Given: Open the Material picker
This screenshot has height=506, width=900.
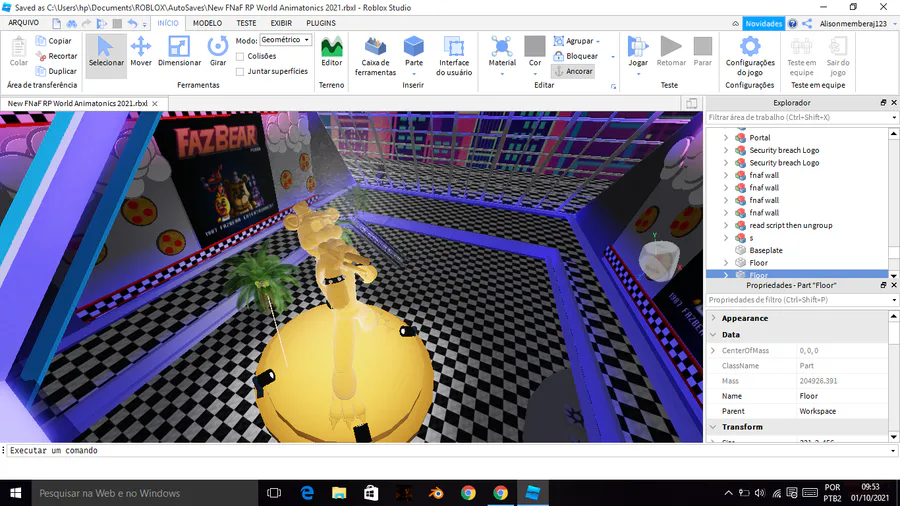Looking at the screenshot, I should (502, 56).
